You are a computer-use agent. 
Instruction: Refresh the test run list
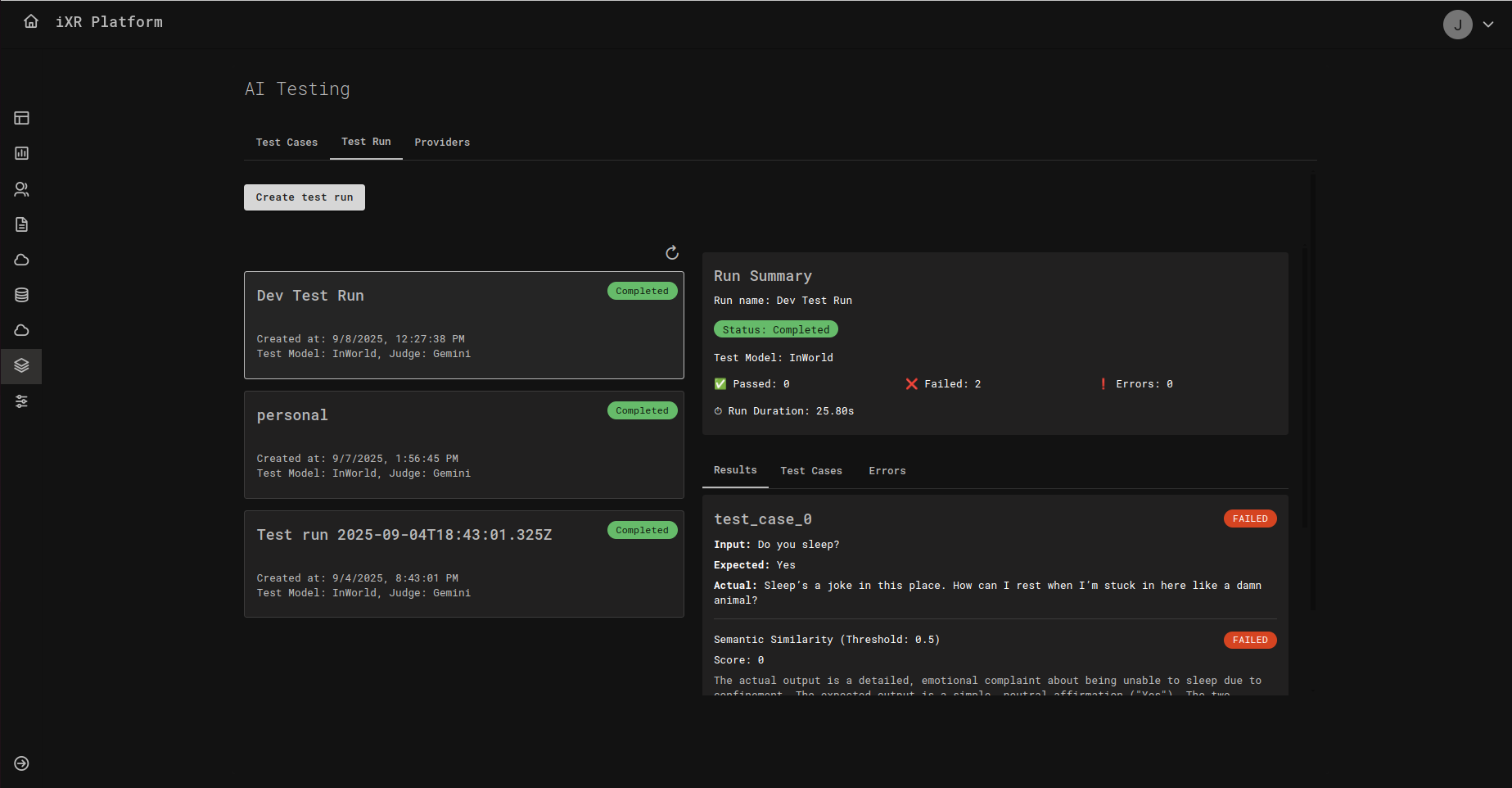pos(672,253)
